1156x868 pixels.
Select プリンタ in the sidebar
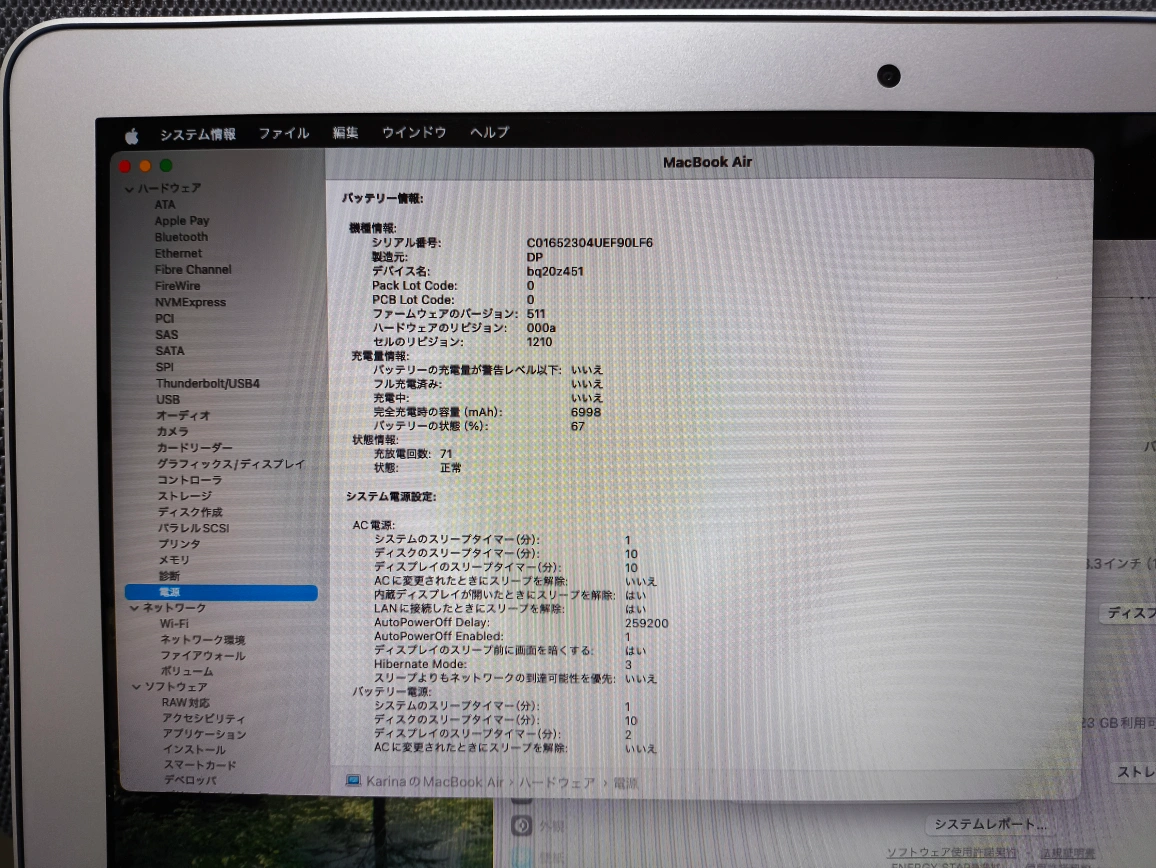click(179, 544)
